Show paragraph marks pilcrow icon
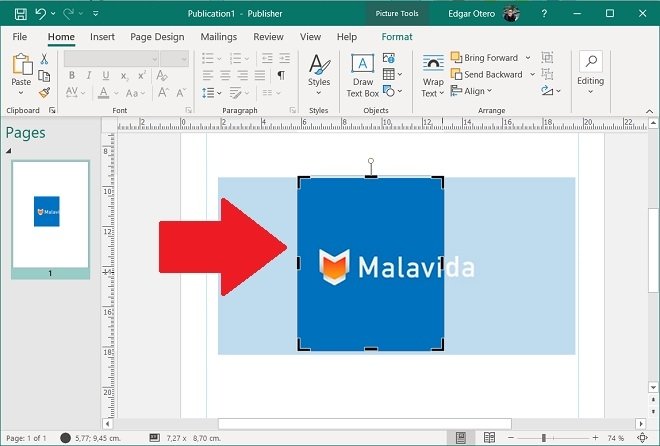 (281, 76)
